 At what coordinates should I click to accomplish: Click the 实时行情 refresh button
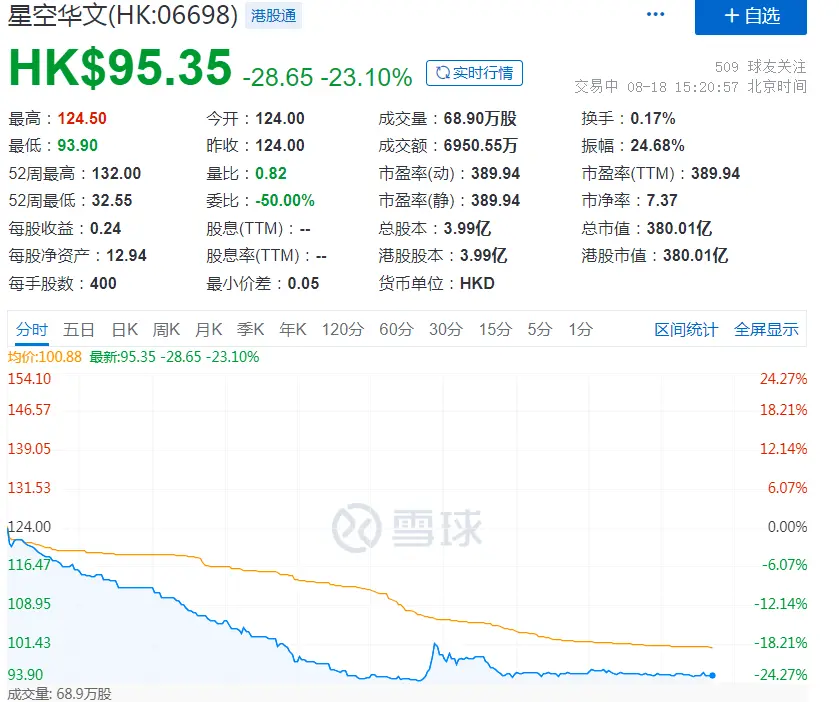point(474,73)
